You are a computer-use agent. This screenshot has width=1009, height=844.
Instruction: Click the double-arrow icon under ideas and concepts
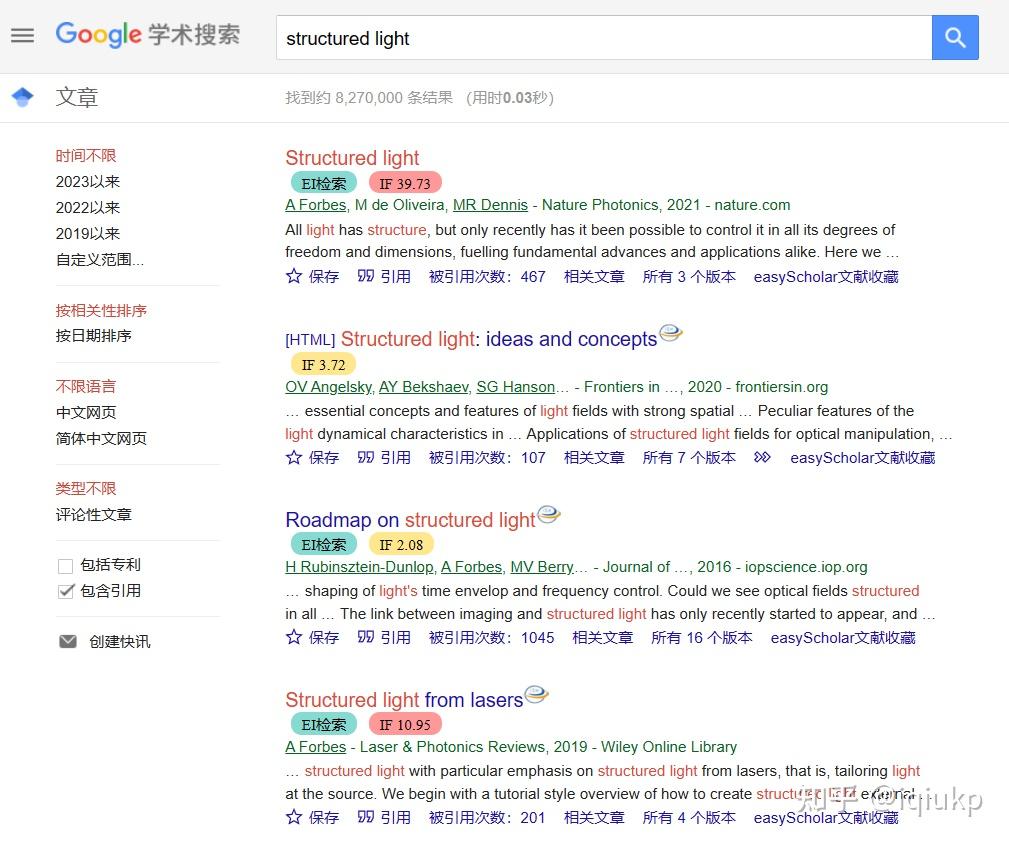click(761, 457)
